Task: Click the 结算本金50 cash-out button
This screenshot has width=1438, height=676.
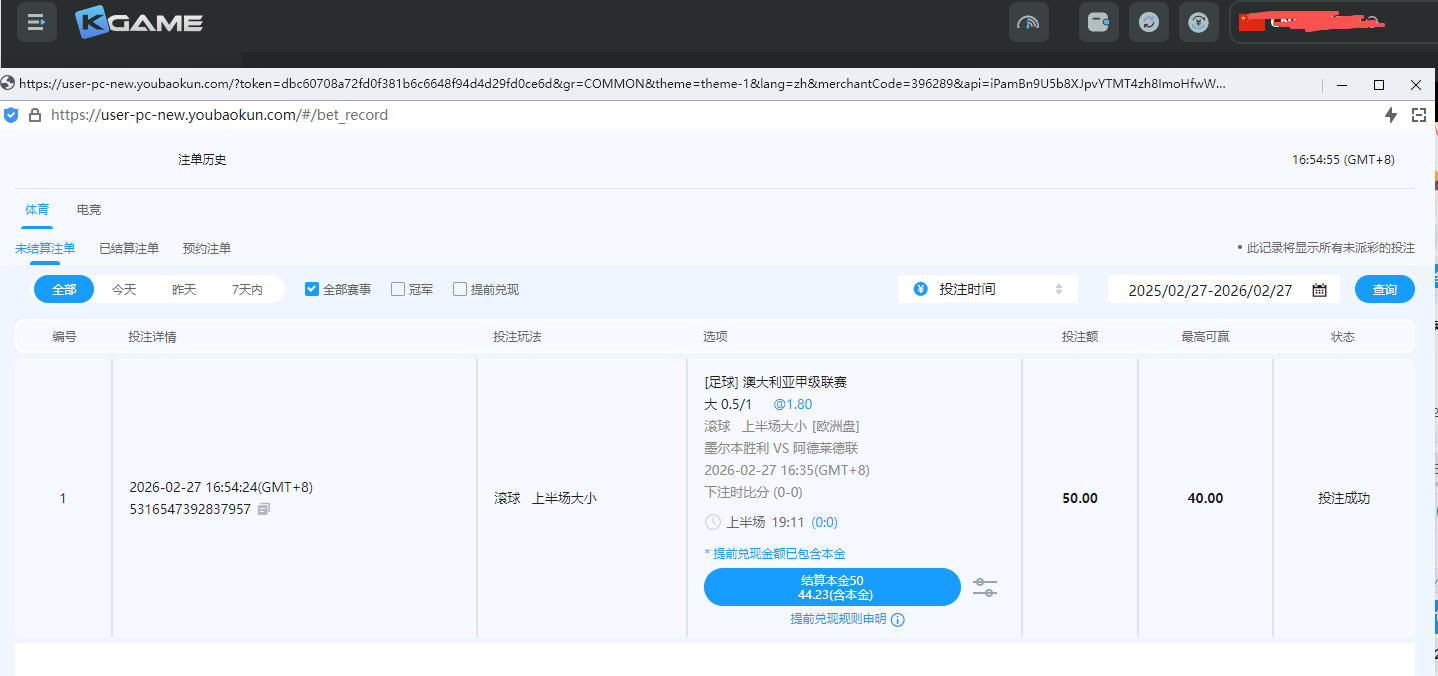Action: click(832, 587)
